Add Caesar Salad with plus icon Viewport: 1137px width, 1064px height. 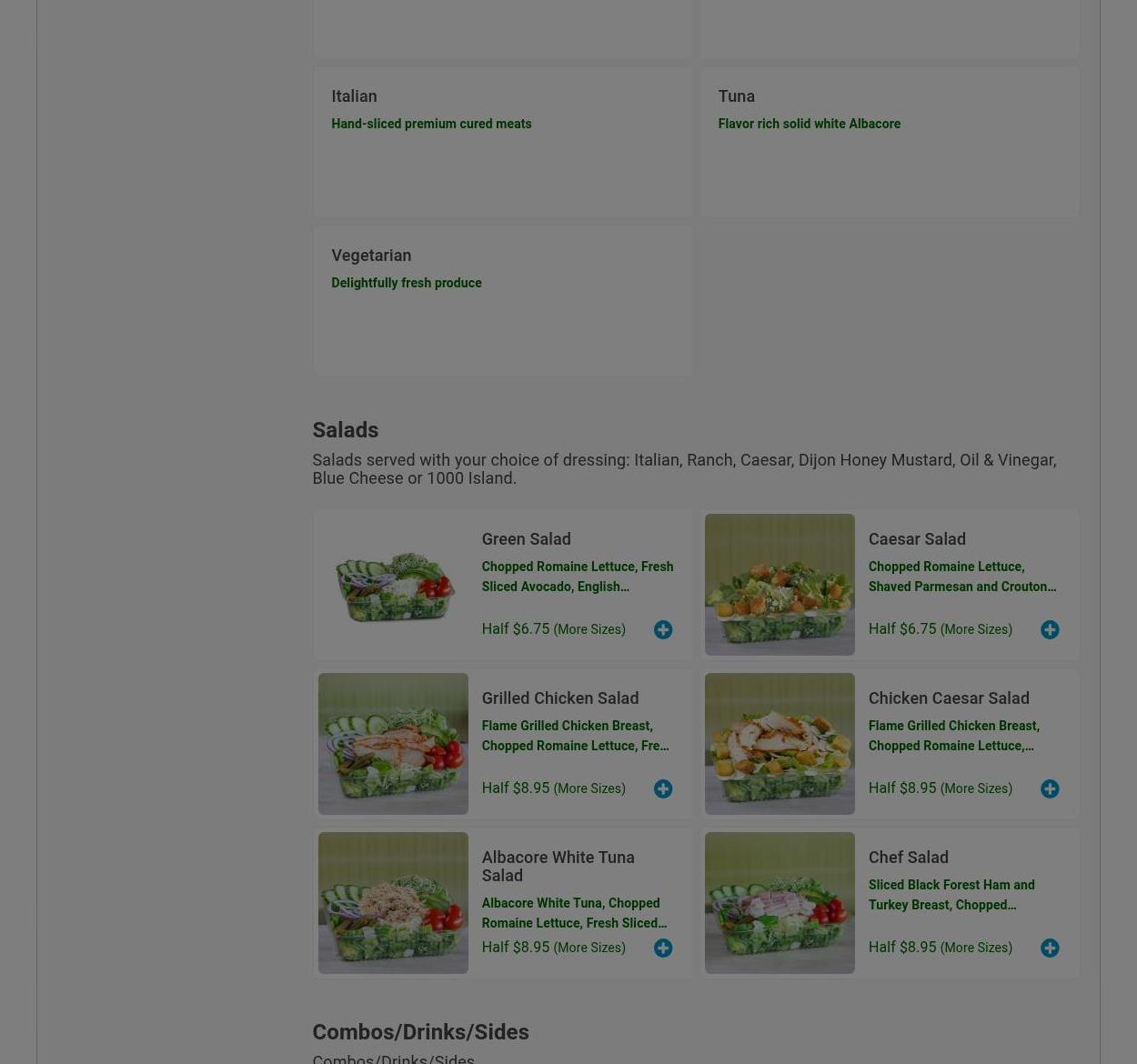click(x=1050, y=629)
